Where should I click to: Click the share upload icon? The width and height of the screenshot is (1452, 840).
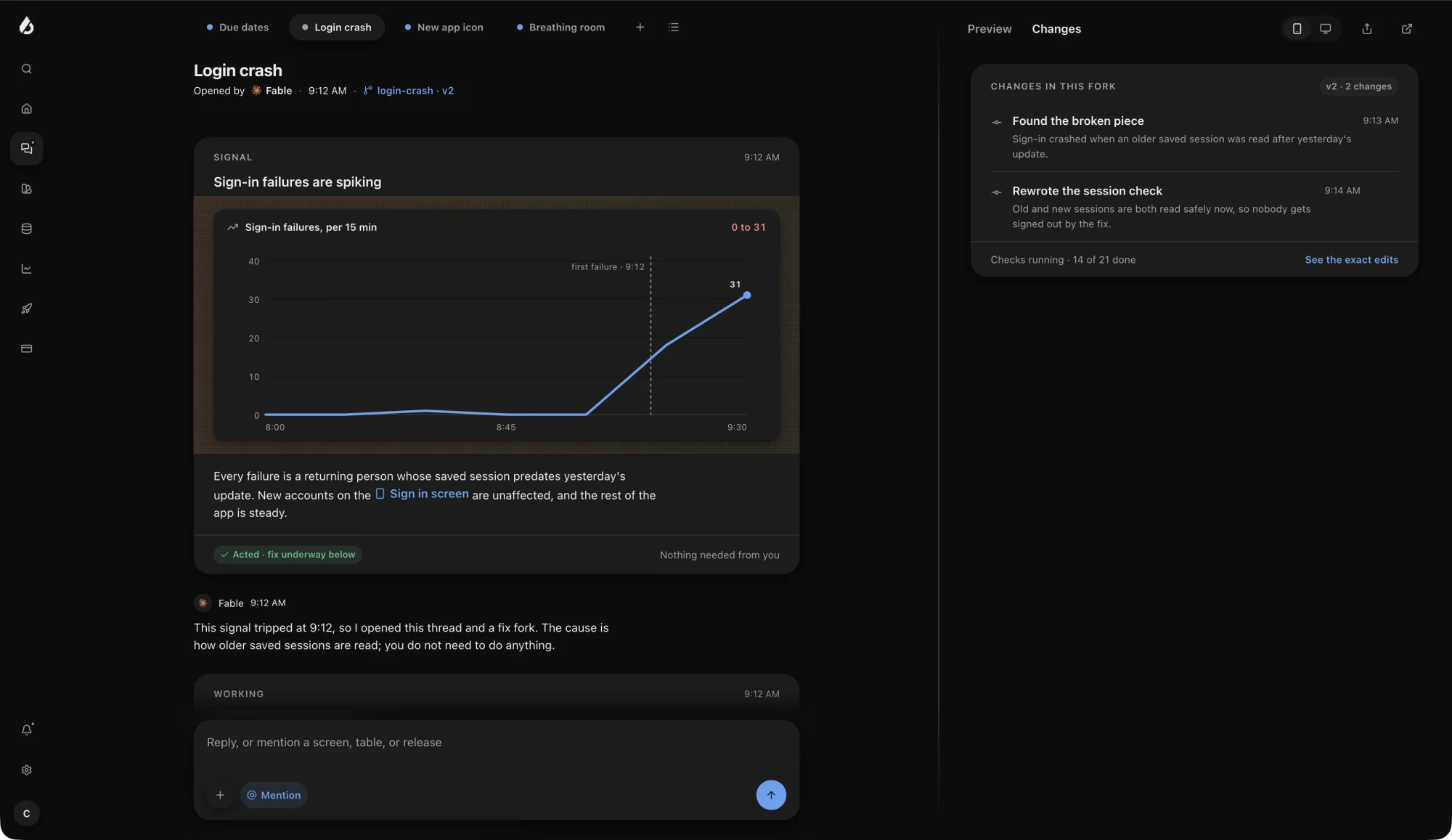[1367, 29]
